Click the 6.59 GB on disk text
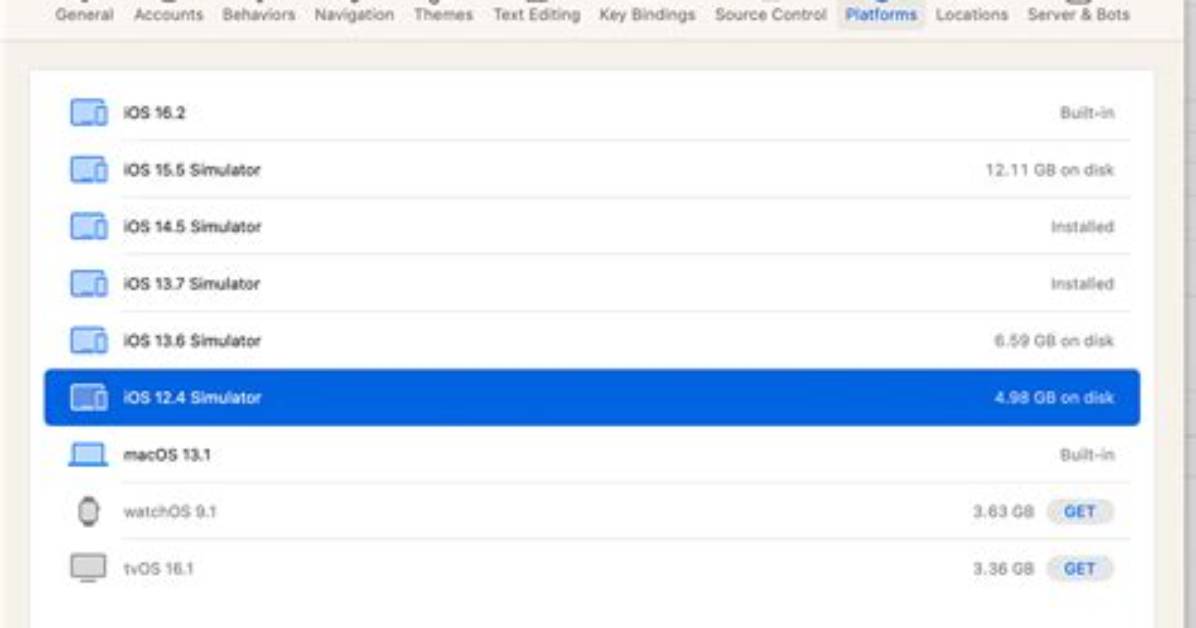1196x628 pixels. 1054,340
